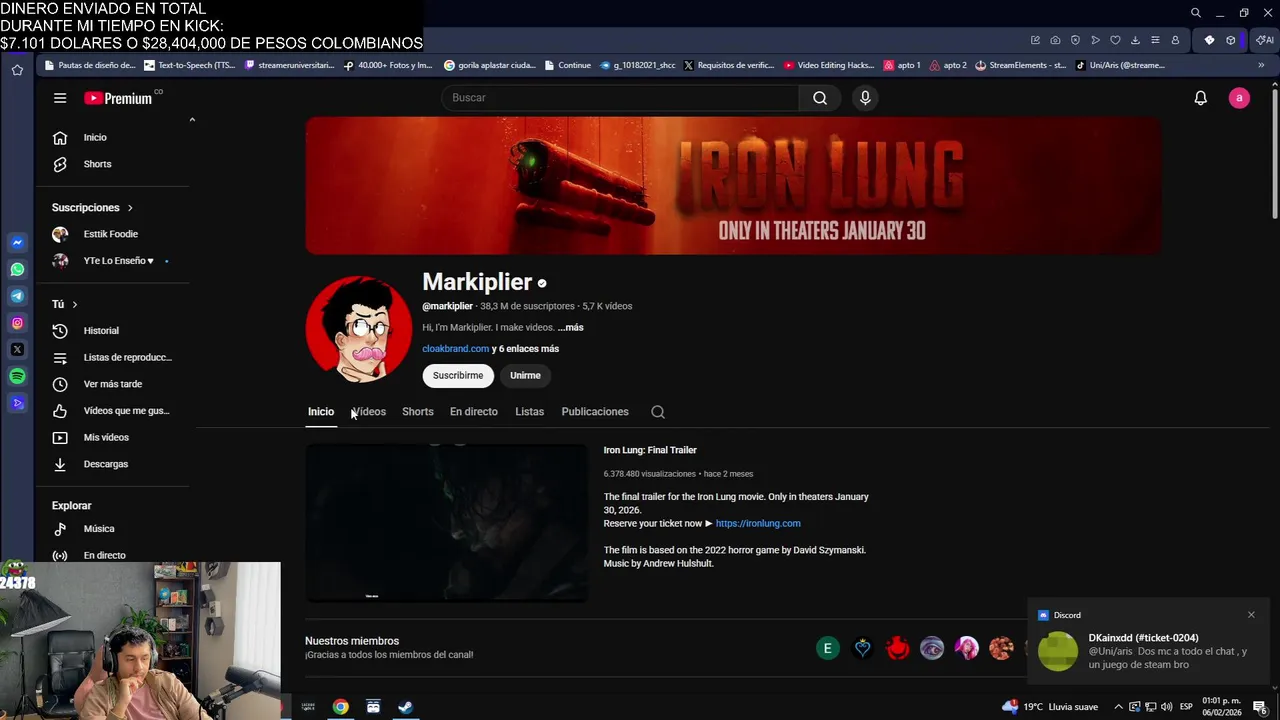Click the browser search icon in title bar

1195,13
